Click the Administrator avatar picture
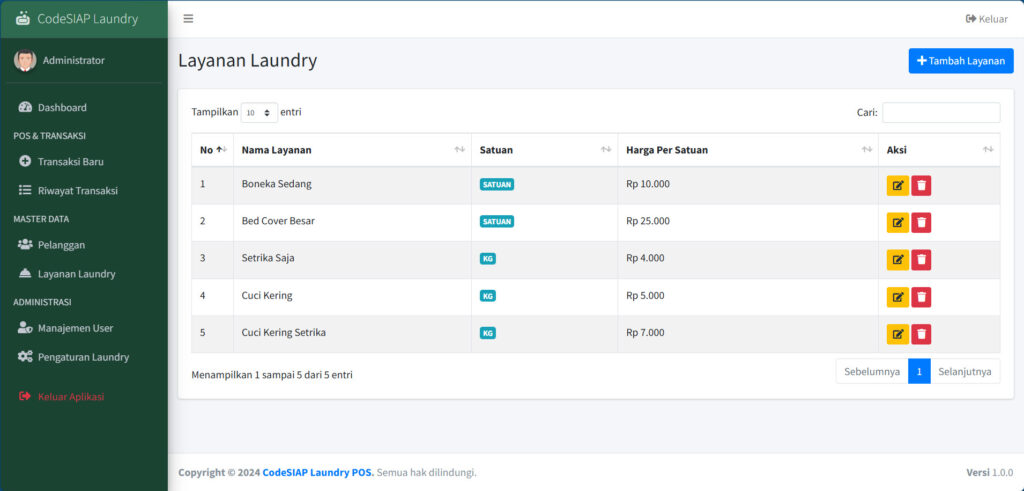The height and width of the screenshot is (491, 1024). click(x=25, y=60)
